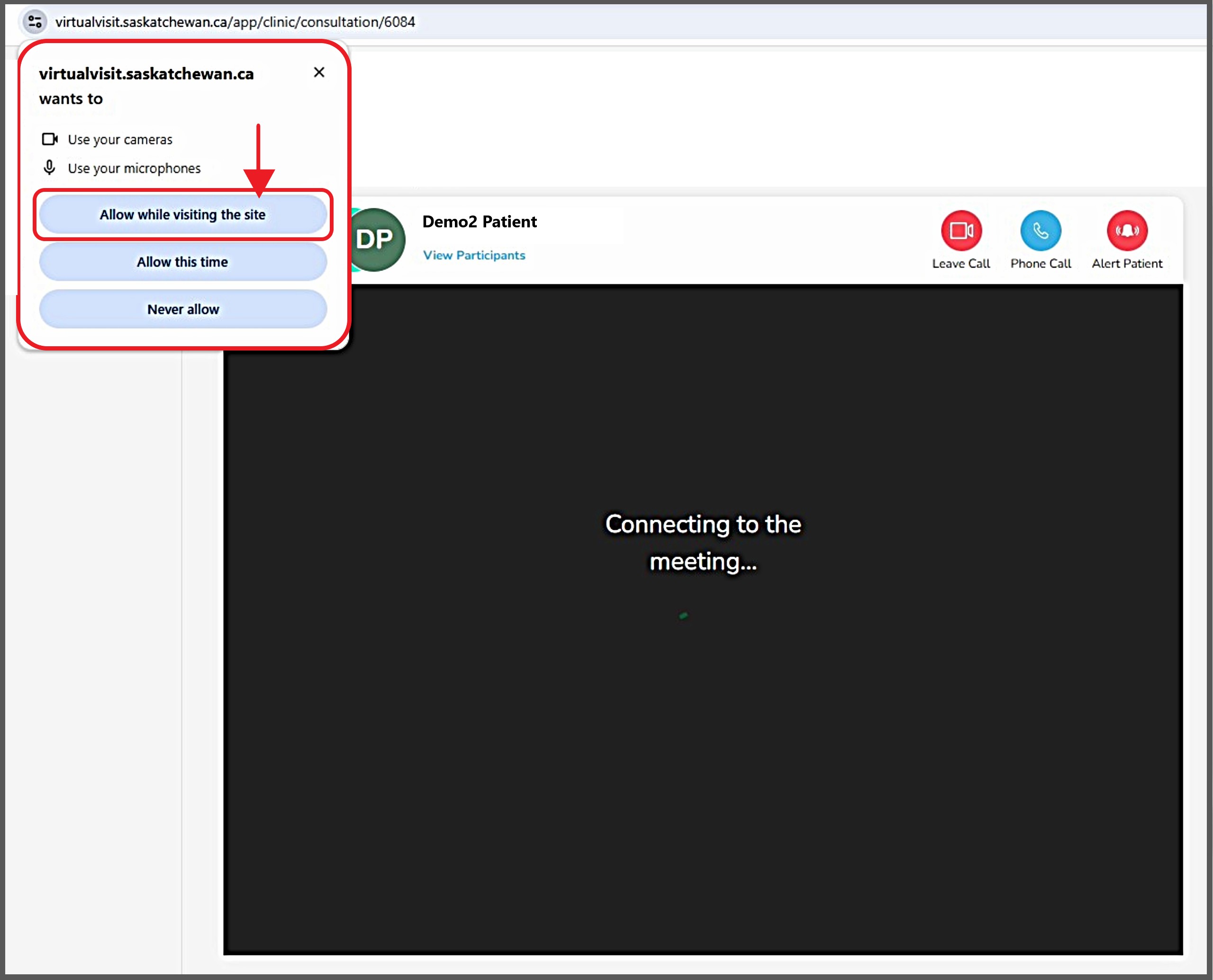Open the View Participants link
This screenshot has width=1213, height=980.
tap(474, 255)
